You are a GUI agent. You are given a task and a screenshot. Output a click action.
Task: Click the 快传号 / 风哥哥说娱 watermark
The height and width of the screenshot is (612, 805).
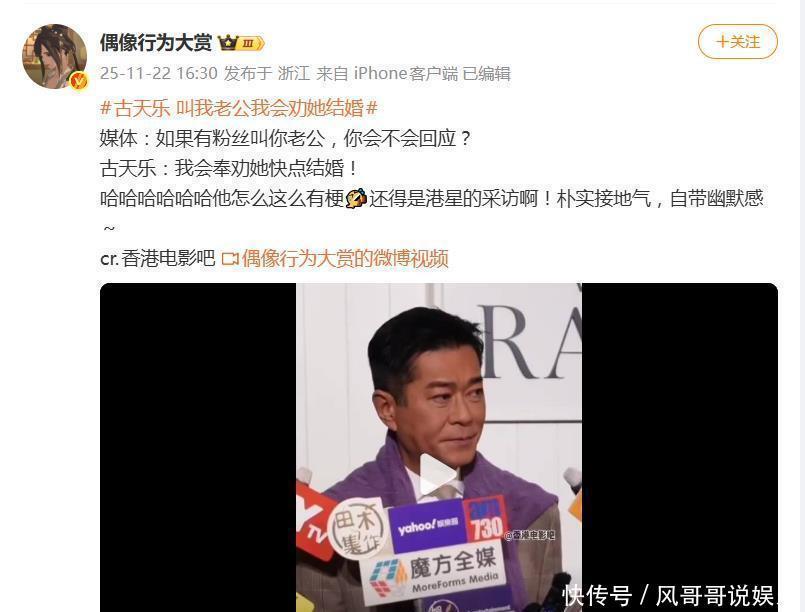pyautogui.click(x=668, y=596)
